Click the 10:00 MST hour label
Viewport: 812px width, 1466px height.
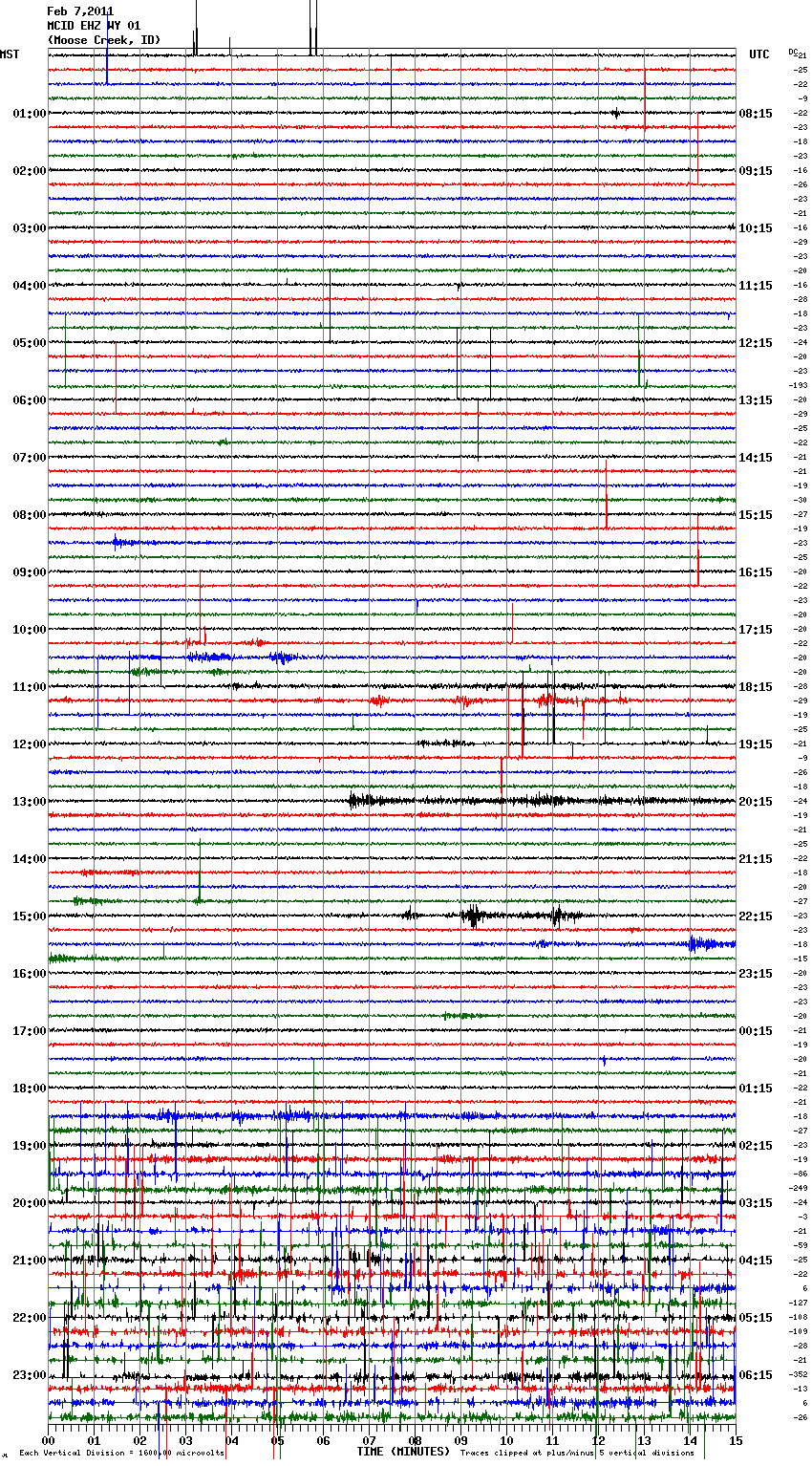tap(30, 630)
